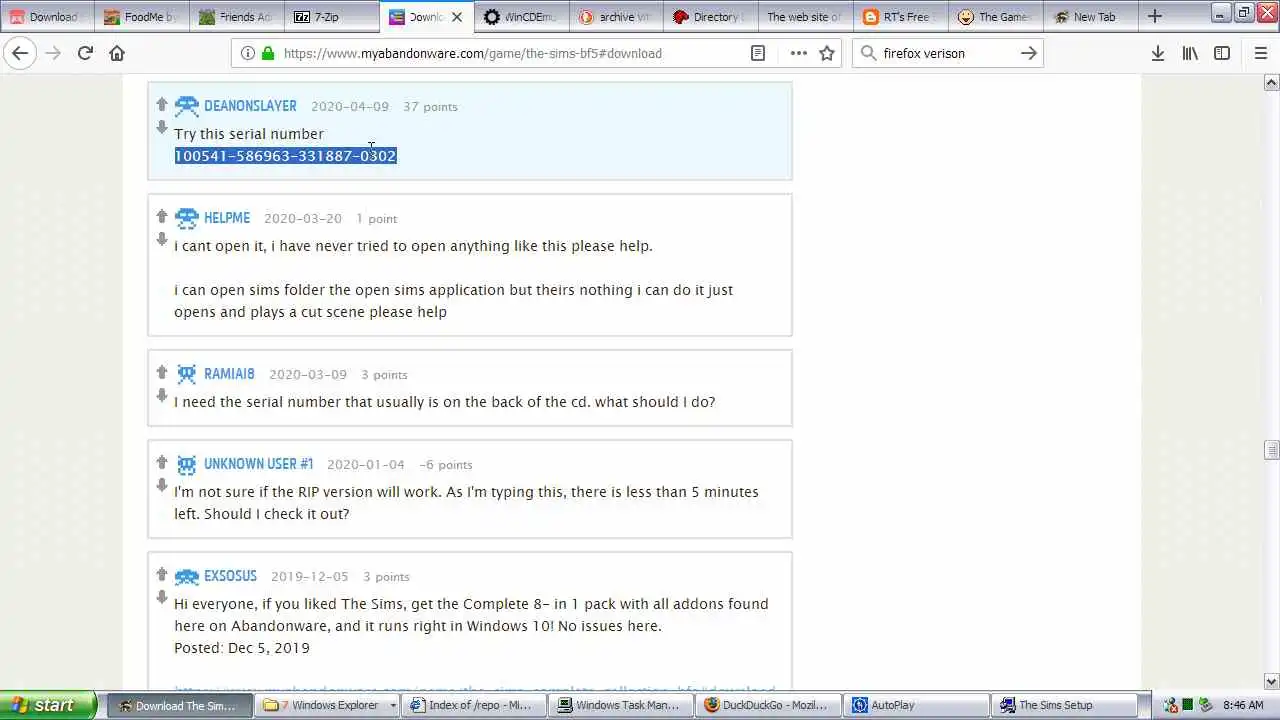
Task: Upvote EXSOSUS's comment
Action: [162, 574]
